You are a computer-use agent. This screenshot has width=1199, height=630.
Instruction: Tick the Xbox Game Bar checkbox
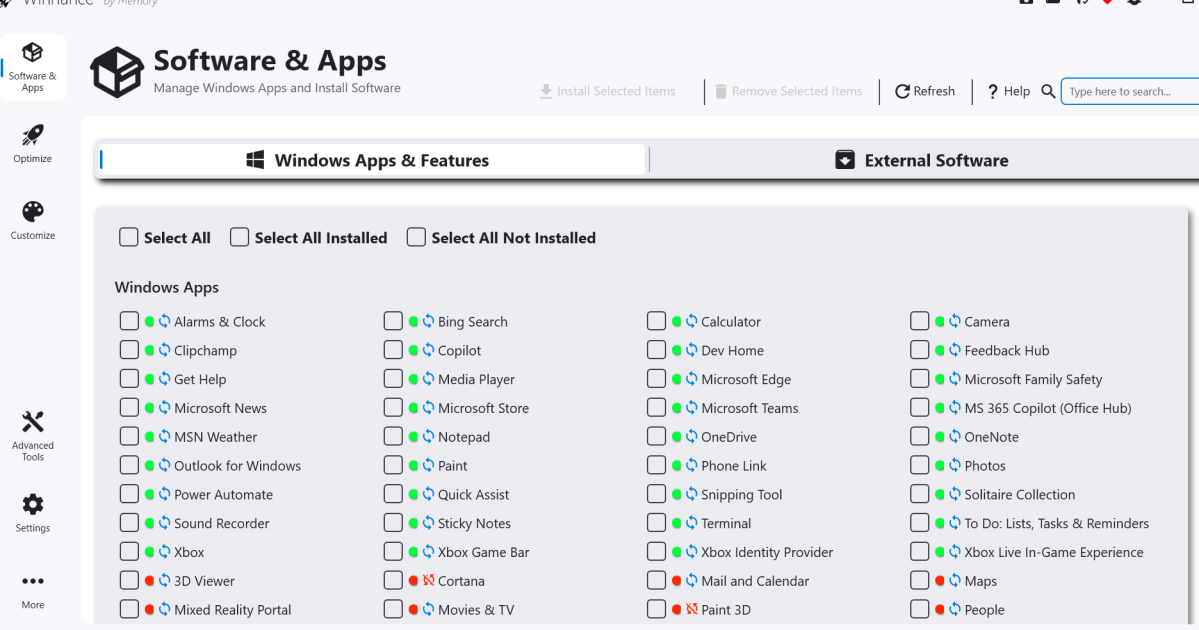tap(393, 552)
